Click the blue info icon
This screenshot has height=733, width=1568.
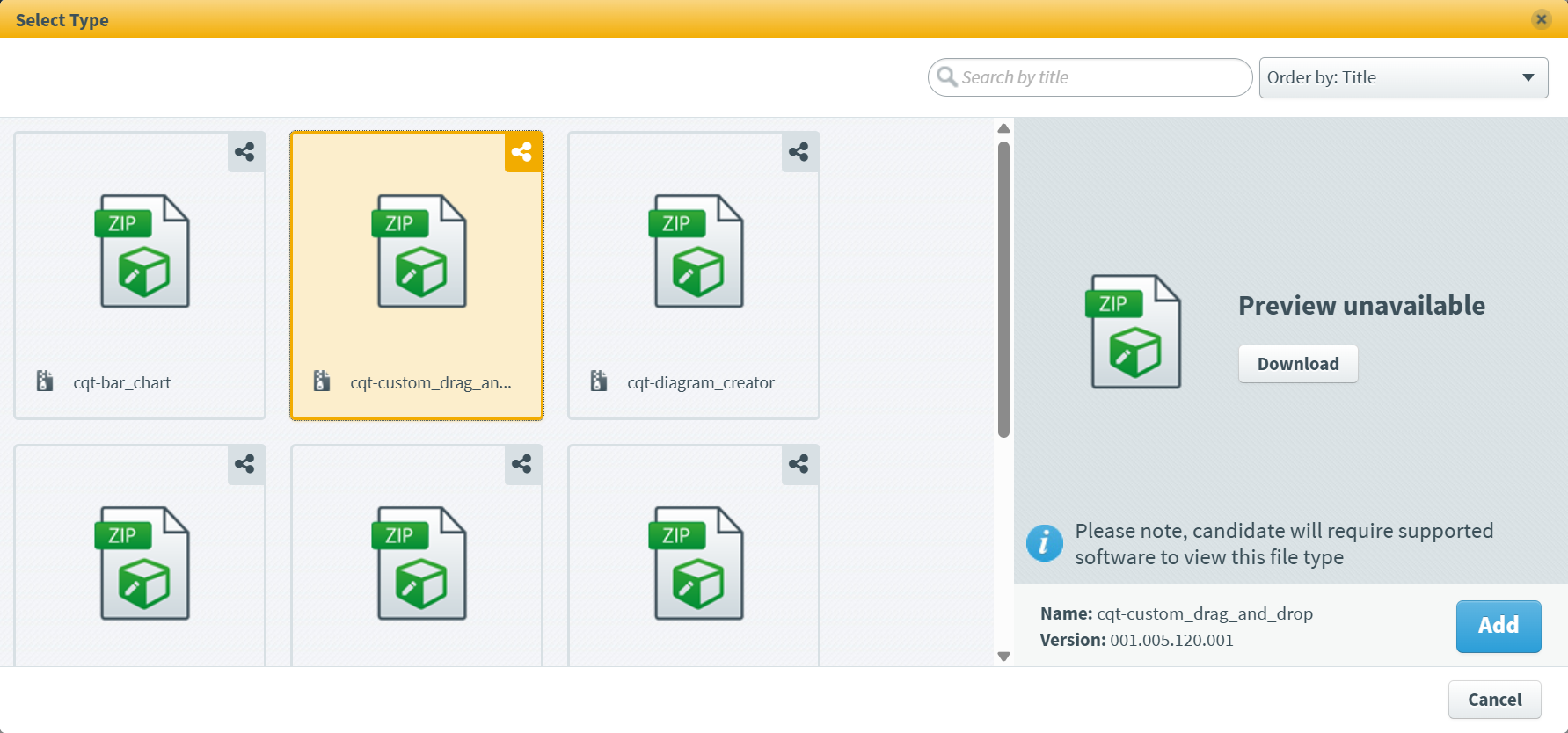click(1044, 543)
